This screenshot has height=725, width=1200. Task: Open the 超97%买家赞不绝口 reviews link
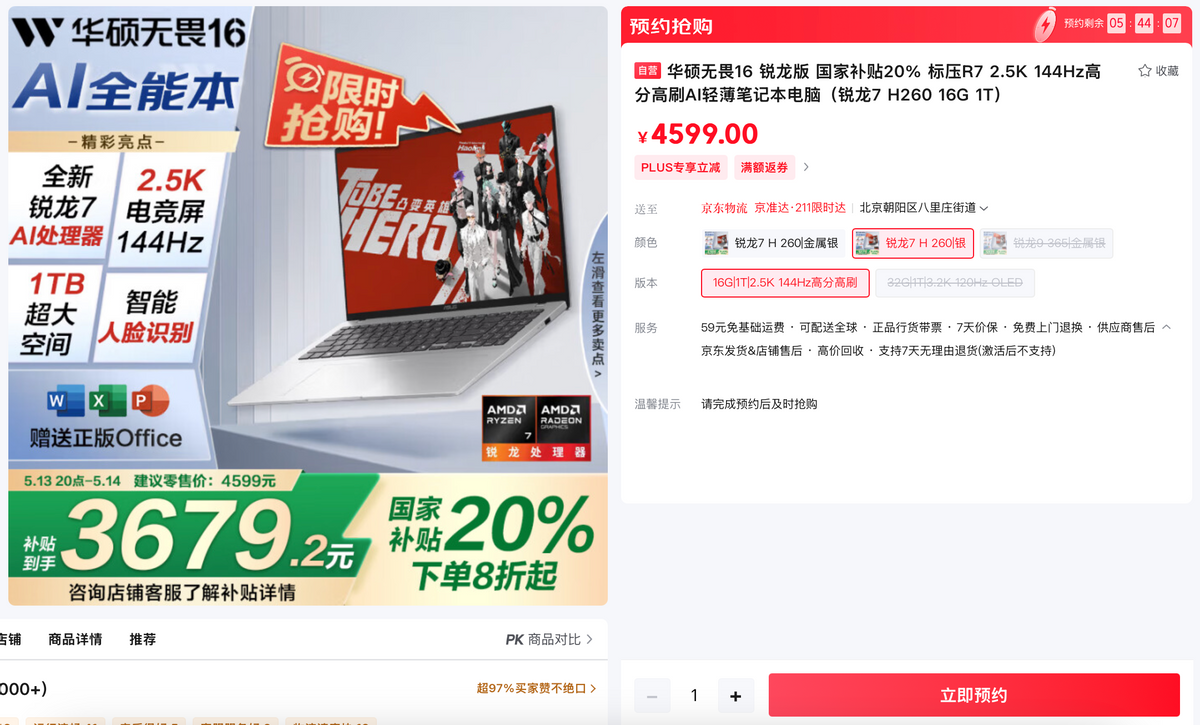(x=537, y=688)
